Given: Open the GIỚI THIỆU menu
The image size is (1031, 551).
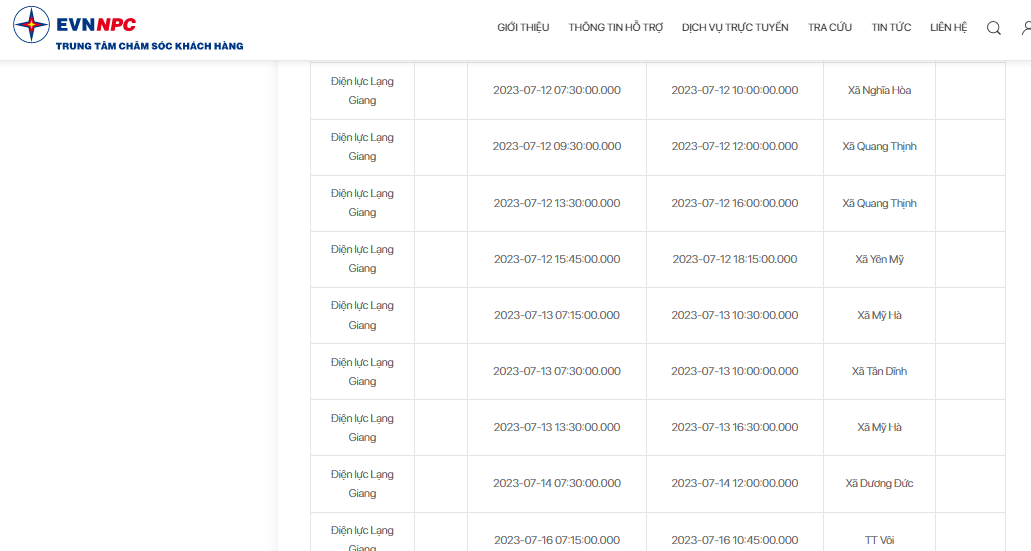Looking at the screenshot, I should coord(523,27).
